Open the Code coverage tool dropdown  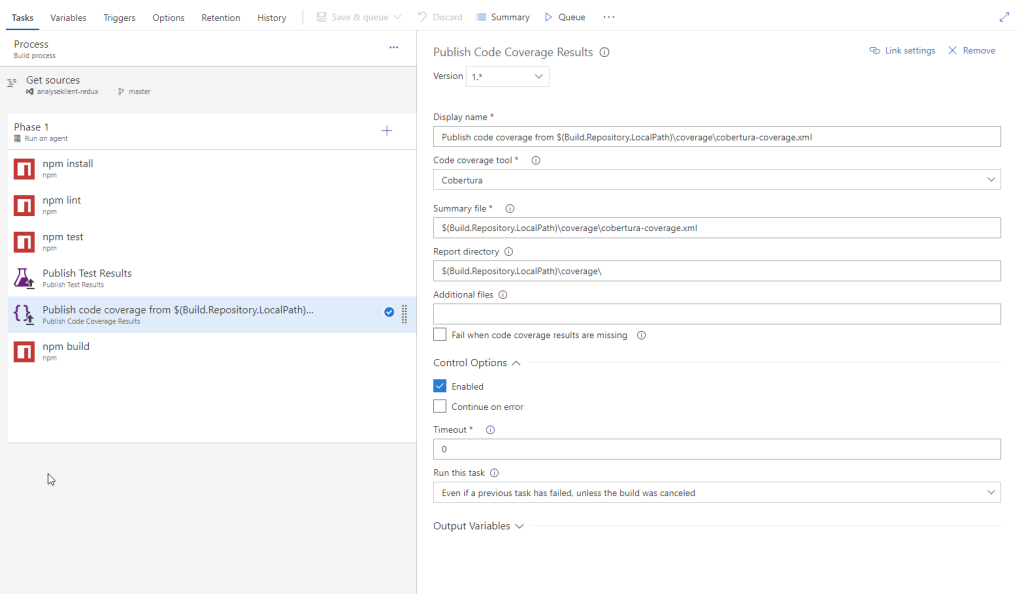coord(716,180)
